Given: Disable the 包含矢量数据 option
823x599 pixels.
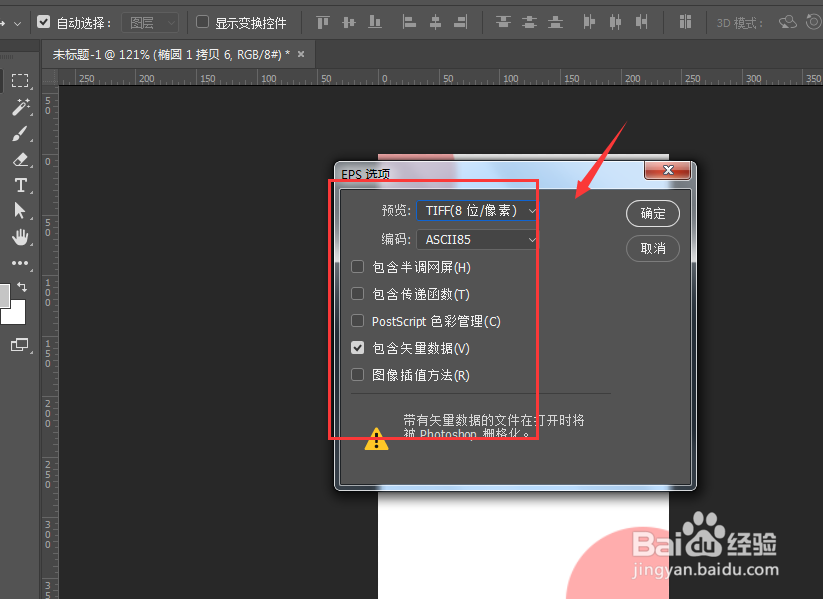Looking at the screenshot, I should (357, 347).
